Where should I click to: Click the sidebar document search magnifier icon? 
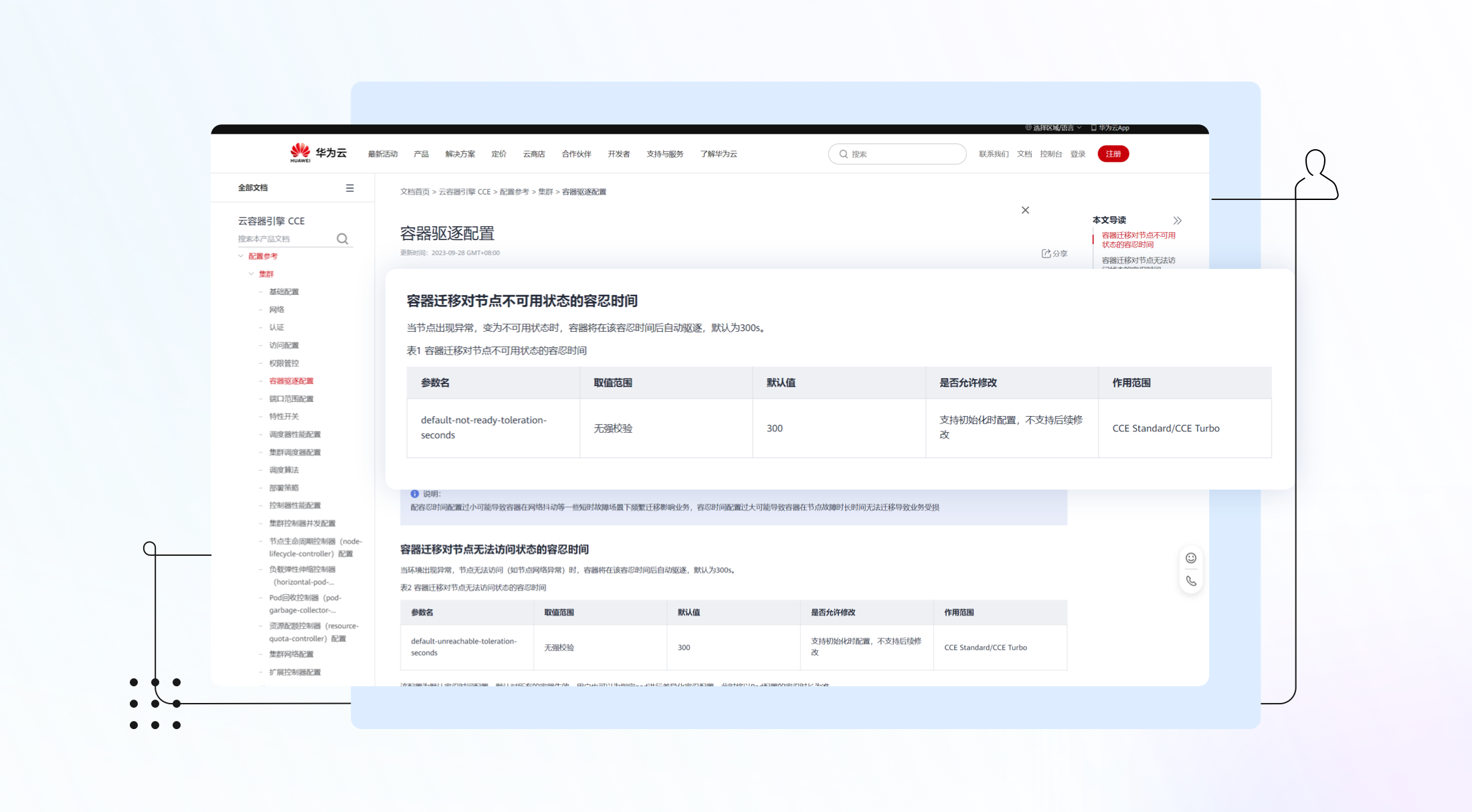pos(342,239)
